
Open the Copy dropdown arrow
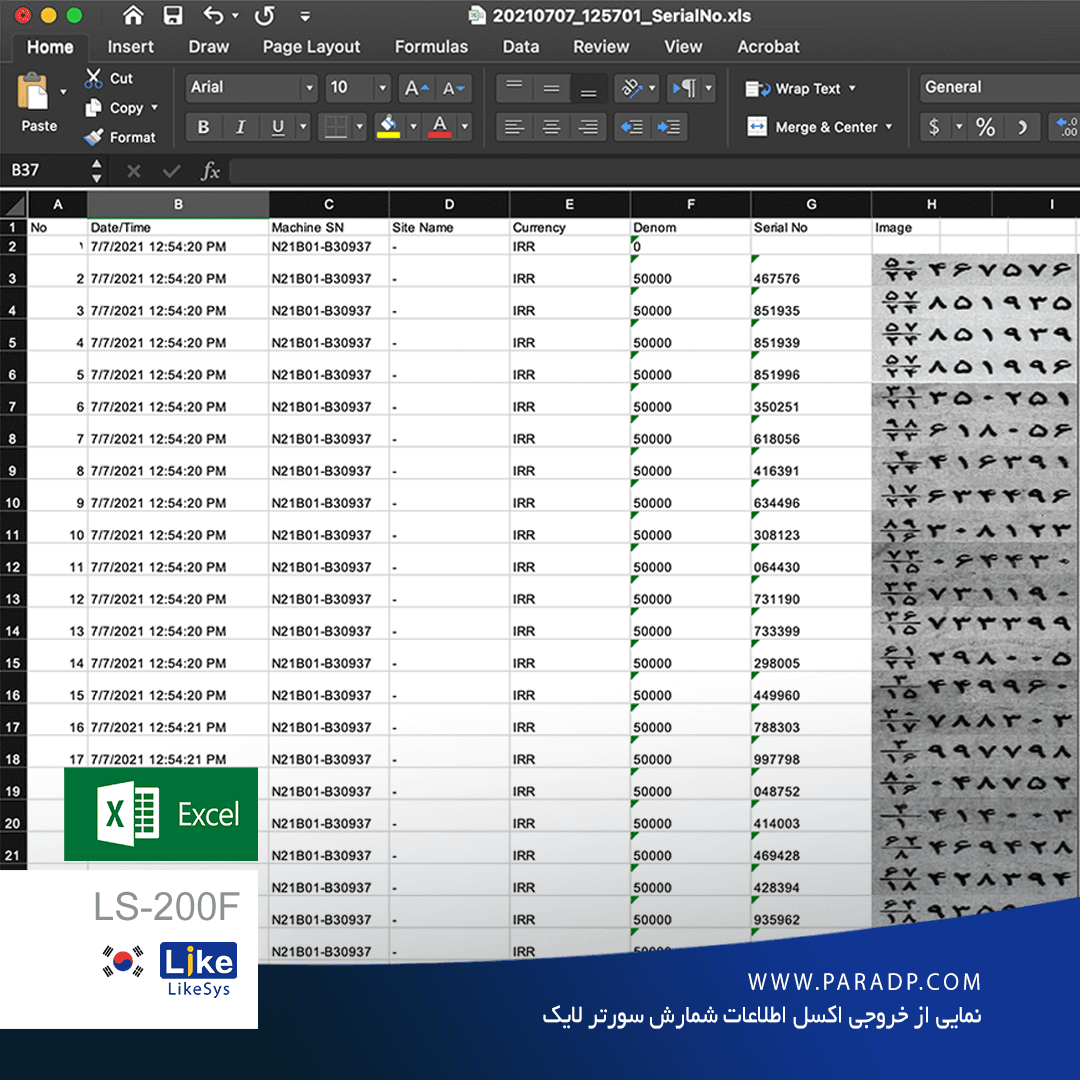[x=154, y=107]
